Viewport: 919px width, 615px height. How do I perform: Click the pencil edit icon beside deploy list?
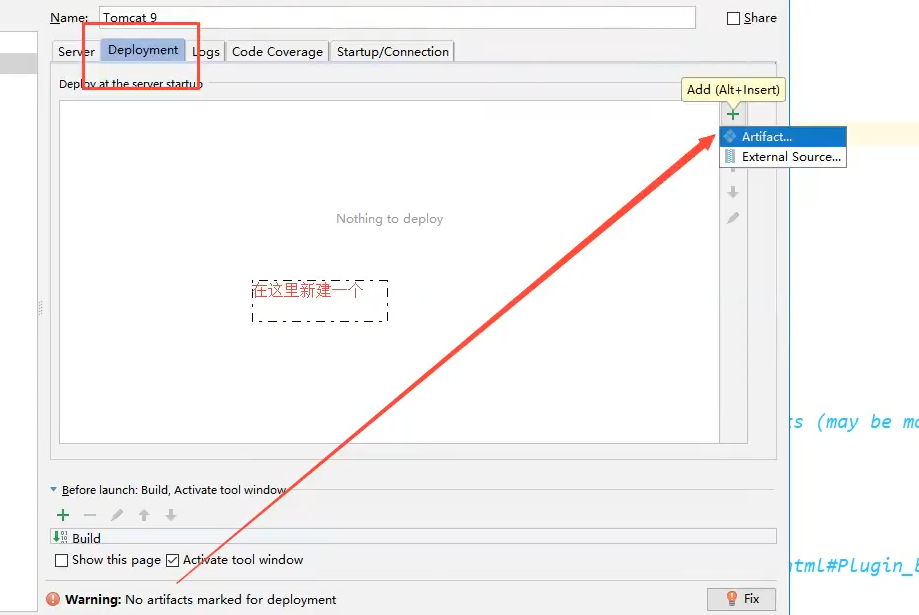click(x=733, y=218)
